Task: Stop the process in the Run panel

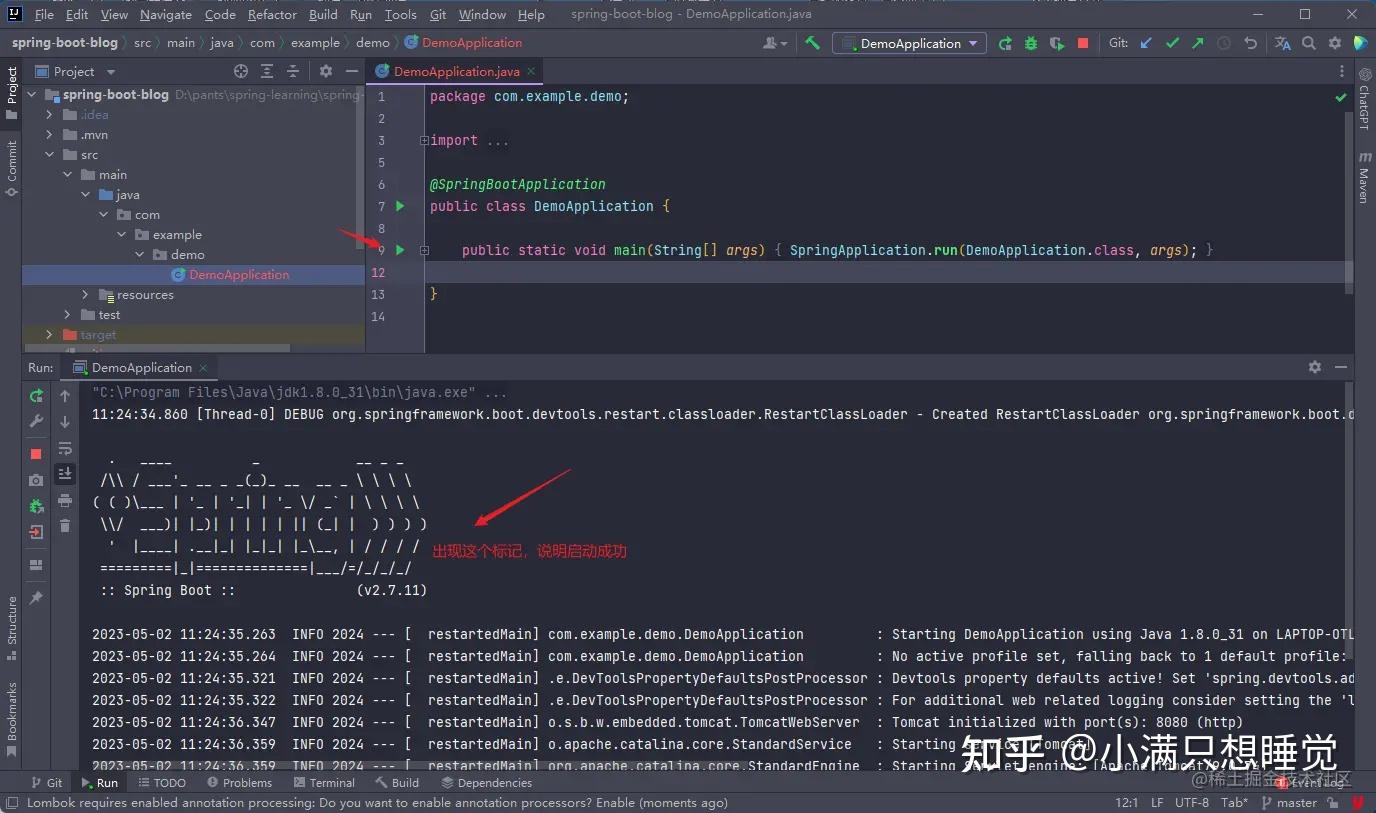Action: (36, 454)
